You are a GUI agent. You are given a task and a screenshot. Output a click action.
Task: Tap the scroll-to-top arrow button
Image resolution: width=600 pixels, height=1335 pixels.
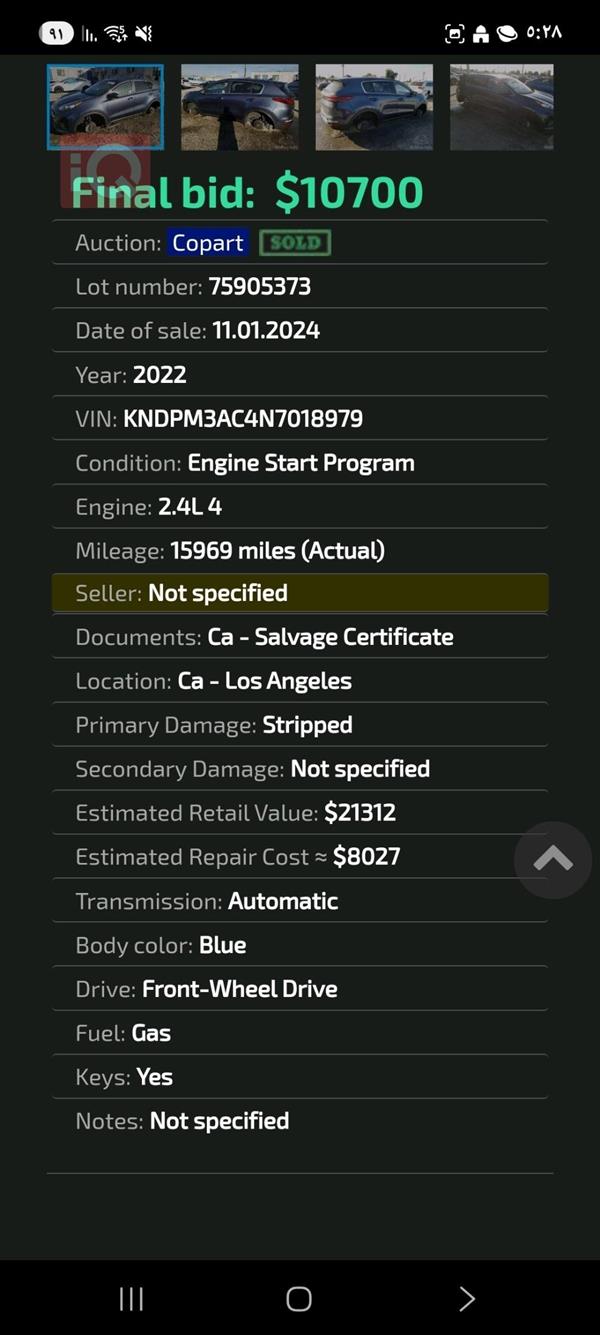552,859
